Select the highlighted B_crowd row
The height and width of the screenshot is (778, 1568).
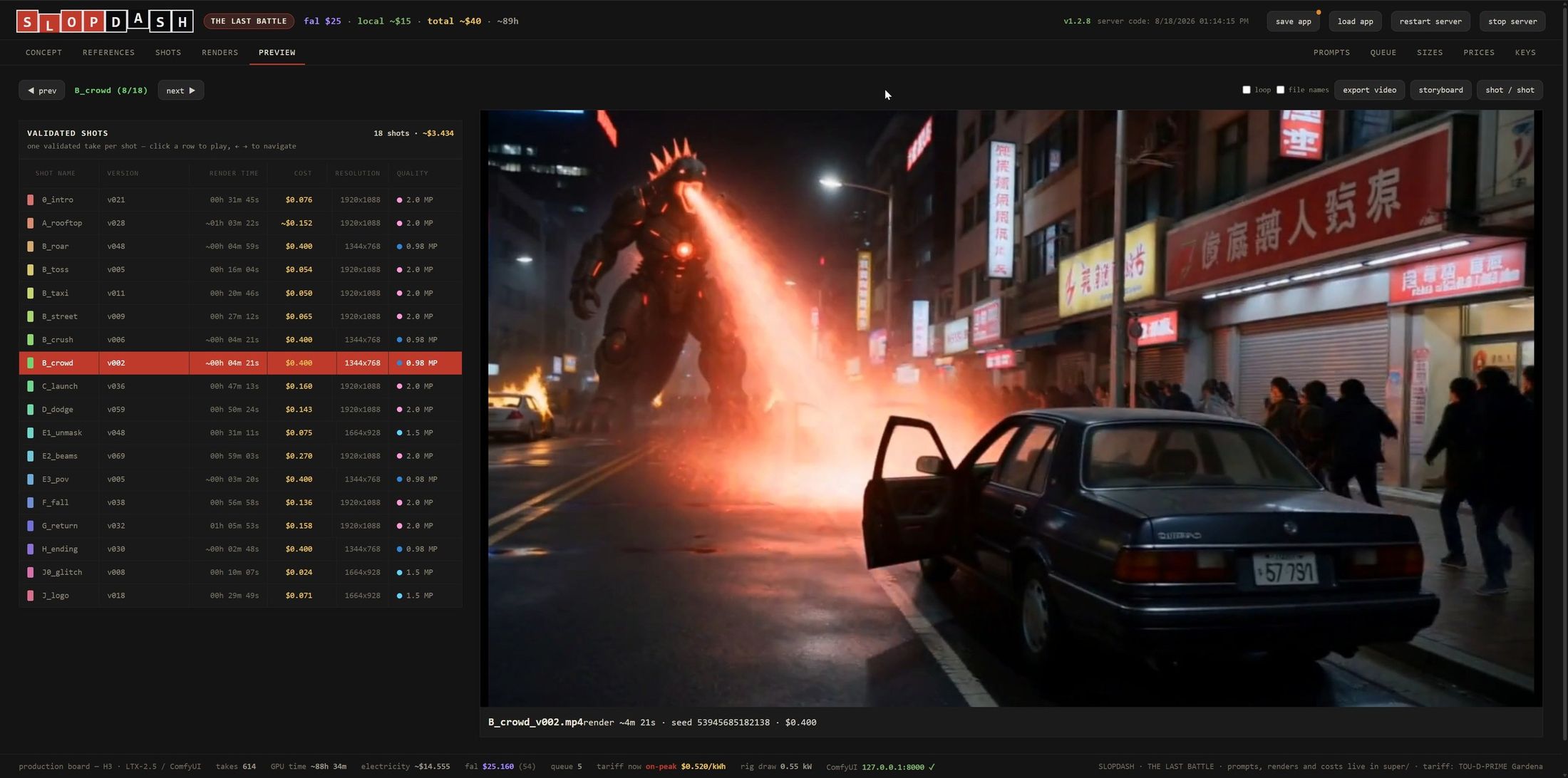tap(240, 363)
